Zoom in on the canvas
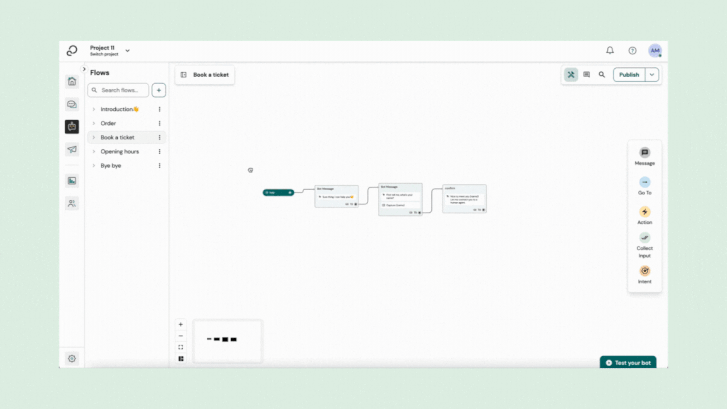 point(181,324)
